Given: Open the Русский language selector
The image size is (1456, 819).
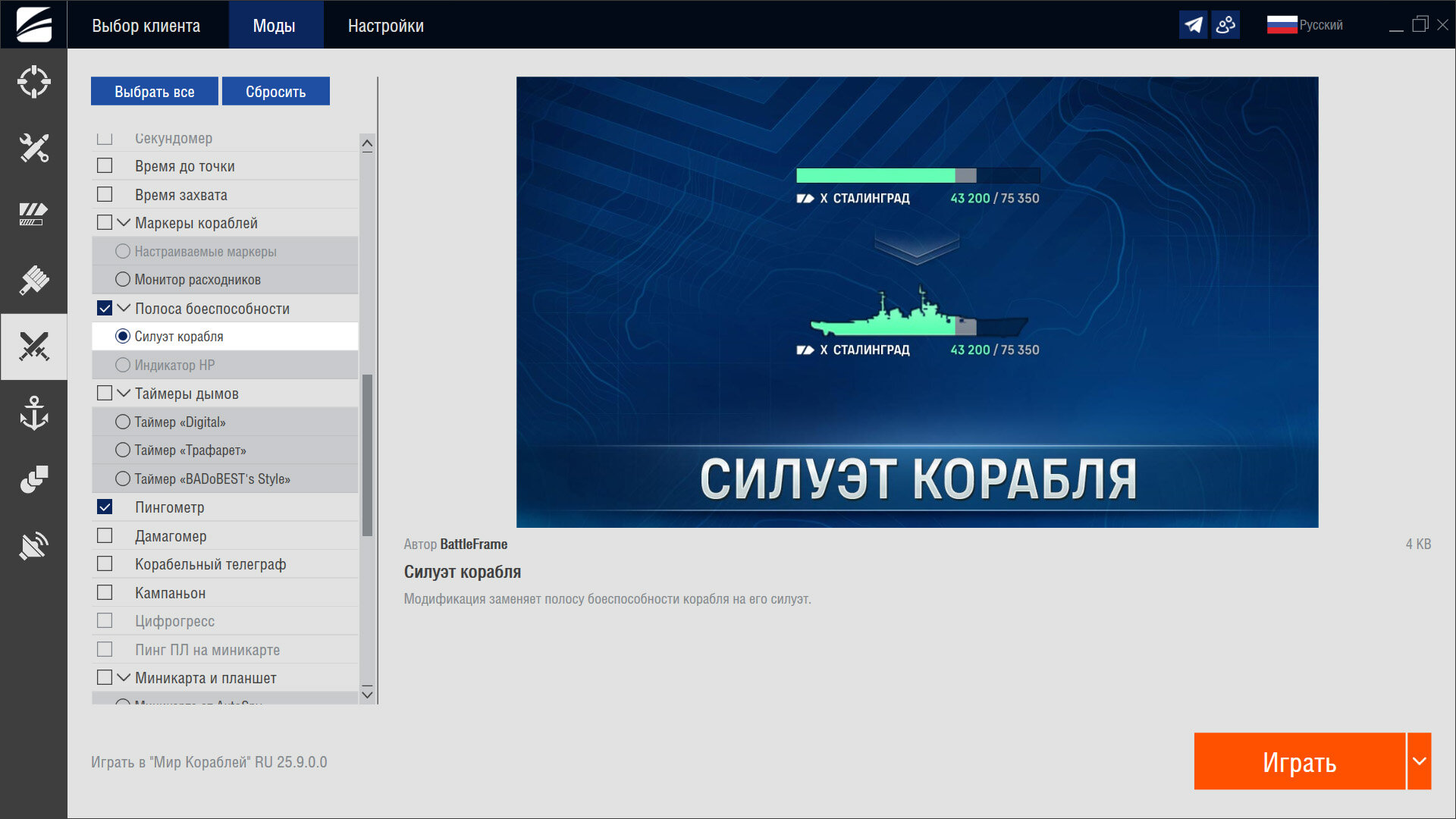Looking at the screenshot, I should pos(1304,25).
